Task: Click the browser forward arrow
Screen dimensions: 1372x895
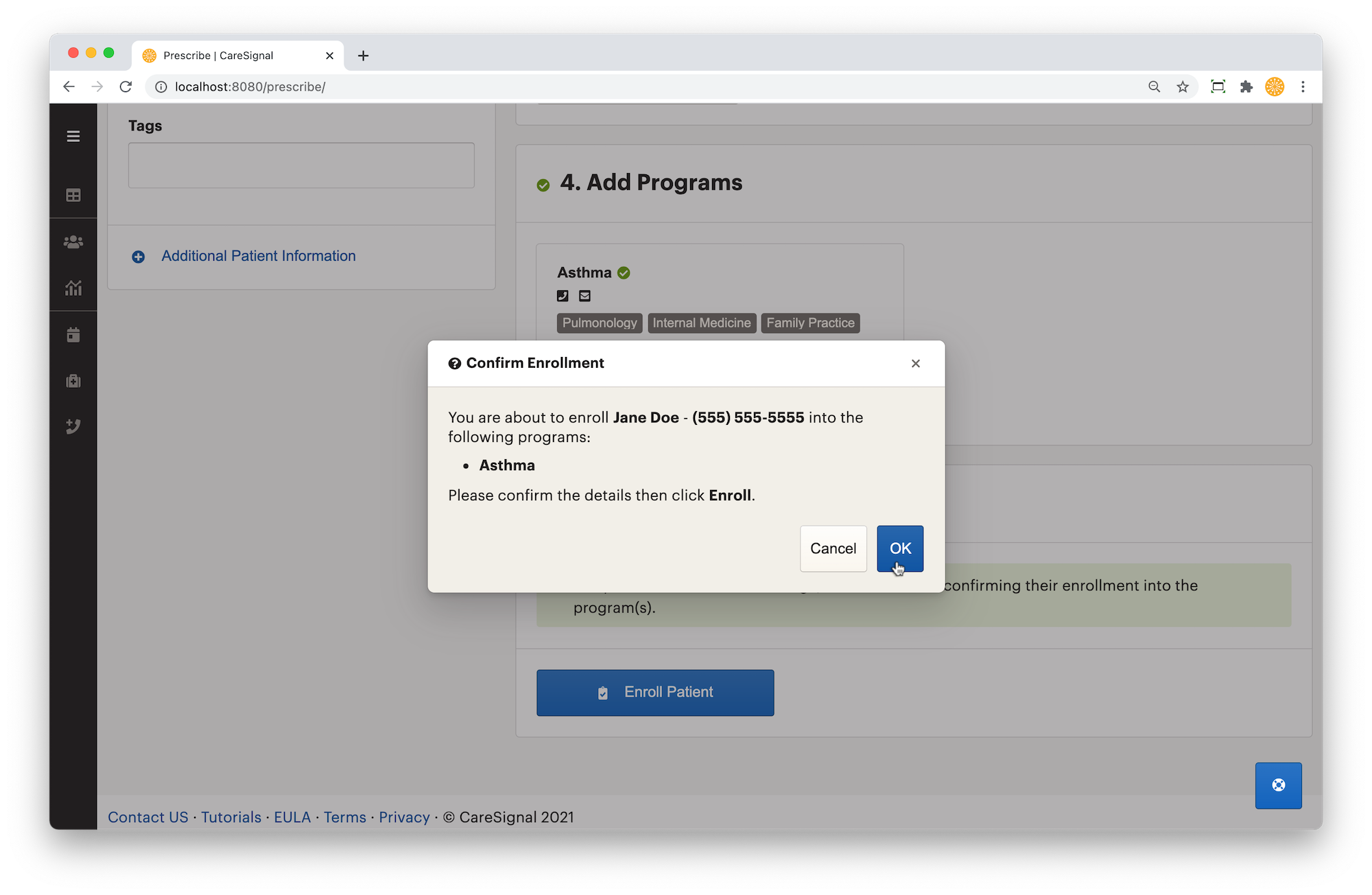Action: coord(97,86)
